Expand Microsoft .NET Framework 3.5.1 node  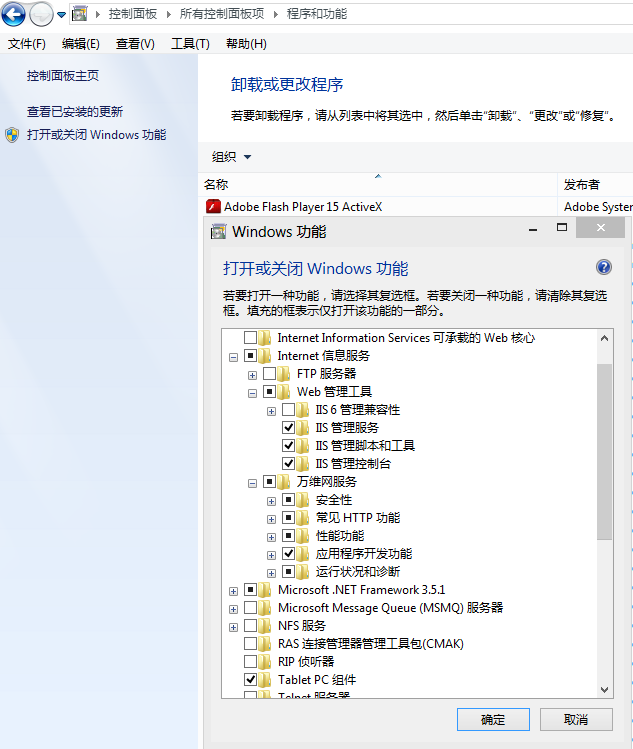(233, 592)
